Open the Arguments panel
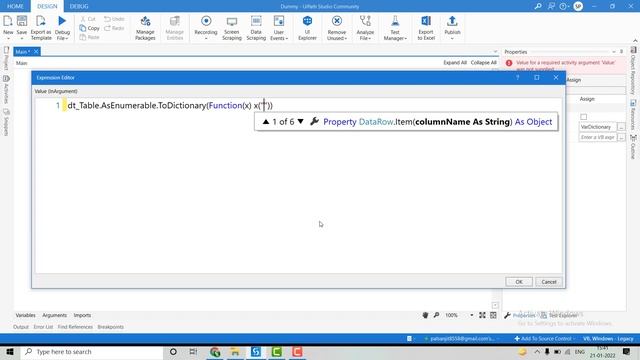Screen dimensions: 640x360 point(54,315)
